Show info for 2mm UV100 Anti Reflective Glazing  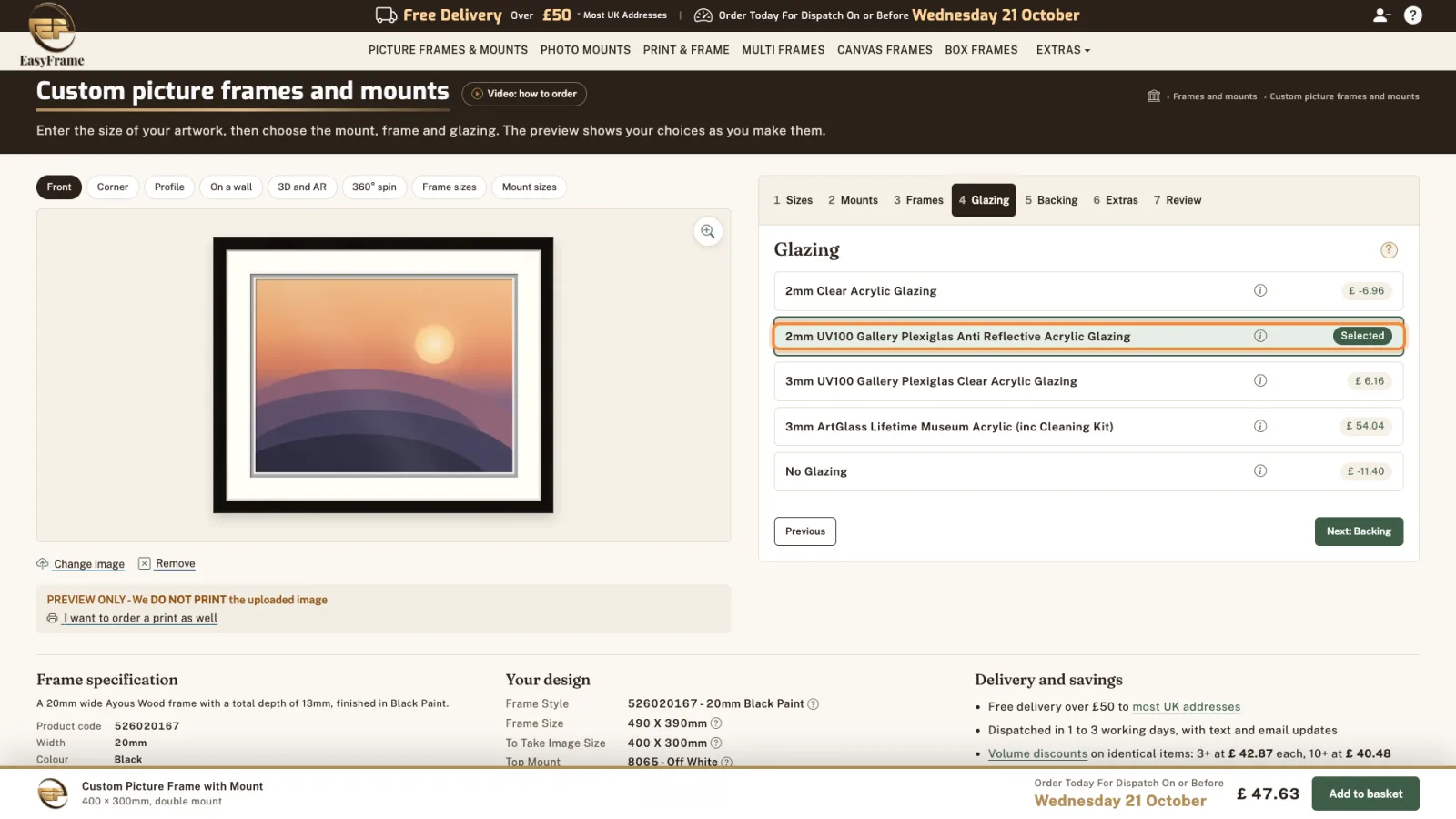[1260, 336]
